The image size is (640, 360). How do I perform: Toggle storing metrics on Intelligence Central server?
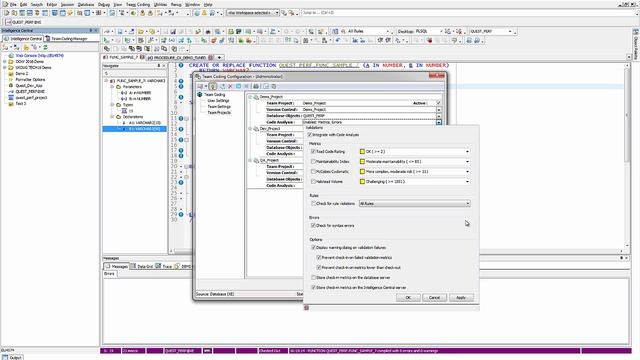(313, 288)
